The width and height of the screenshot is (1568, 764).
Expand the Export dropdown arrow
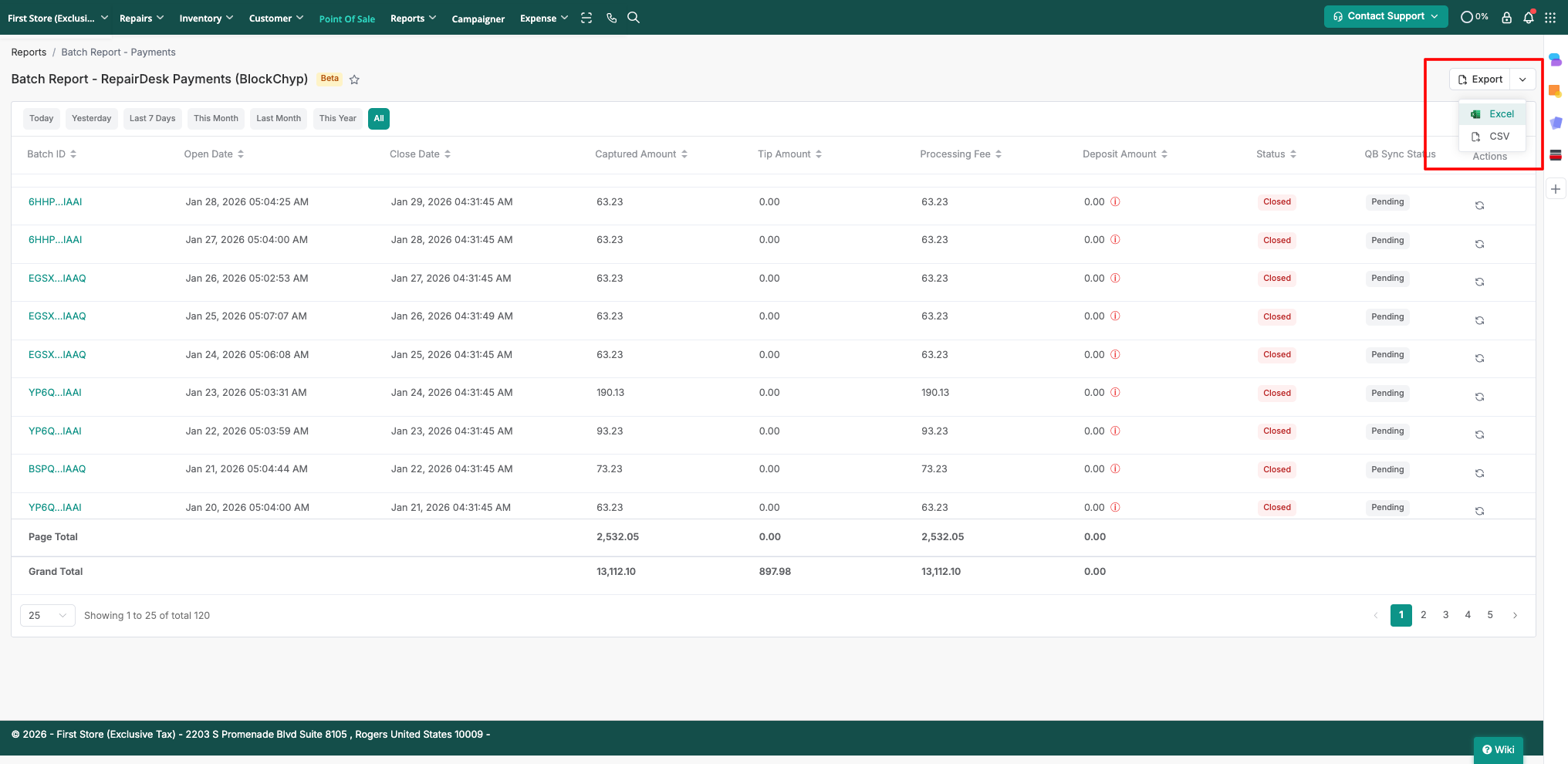(x=1522, y=79)
